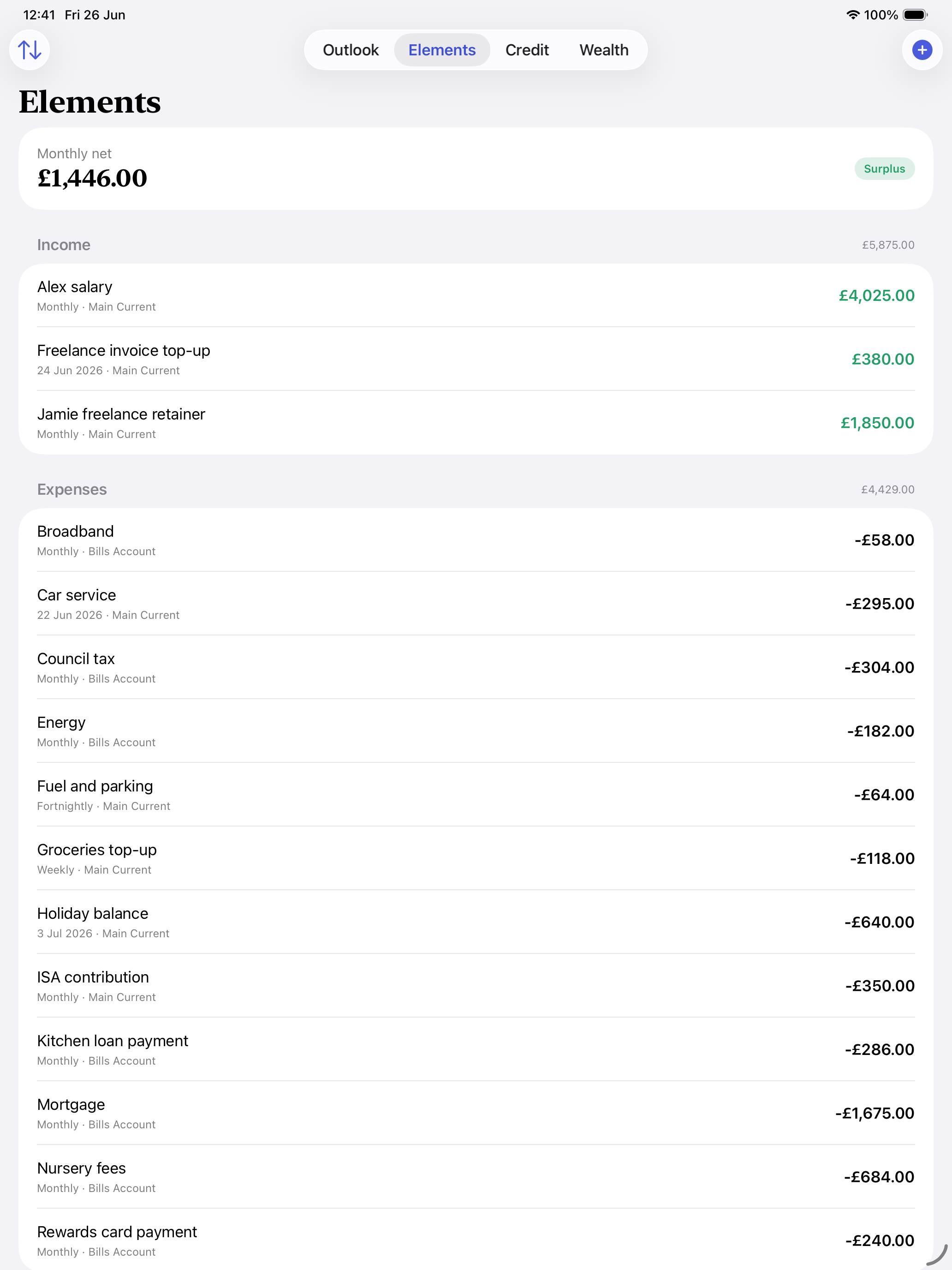The image size is (952, 1270).
Task: Open the Credit tab
Action: pos(527,50)
